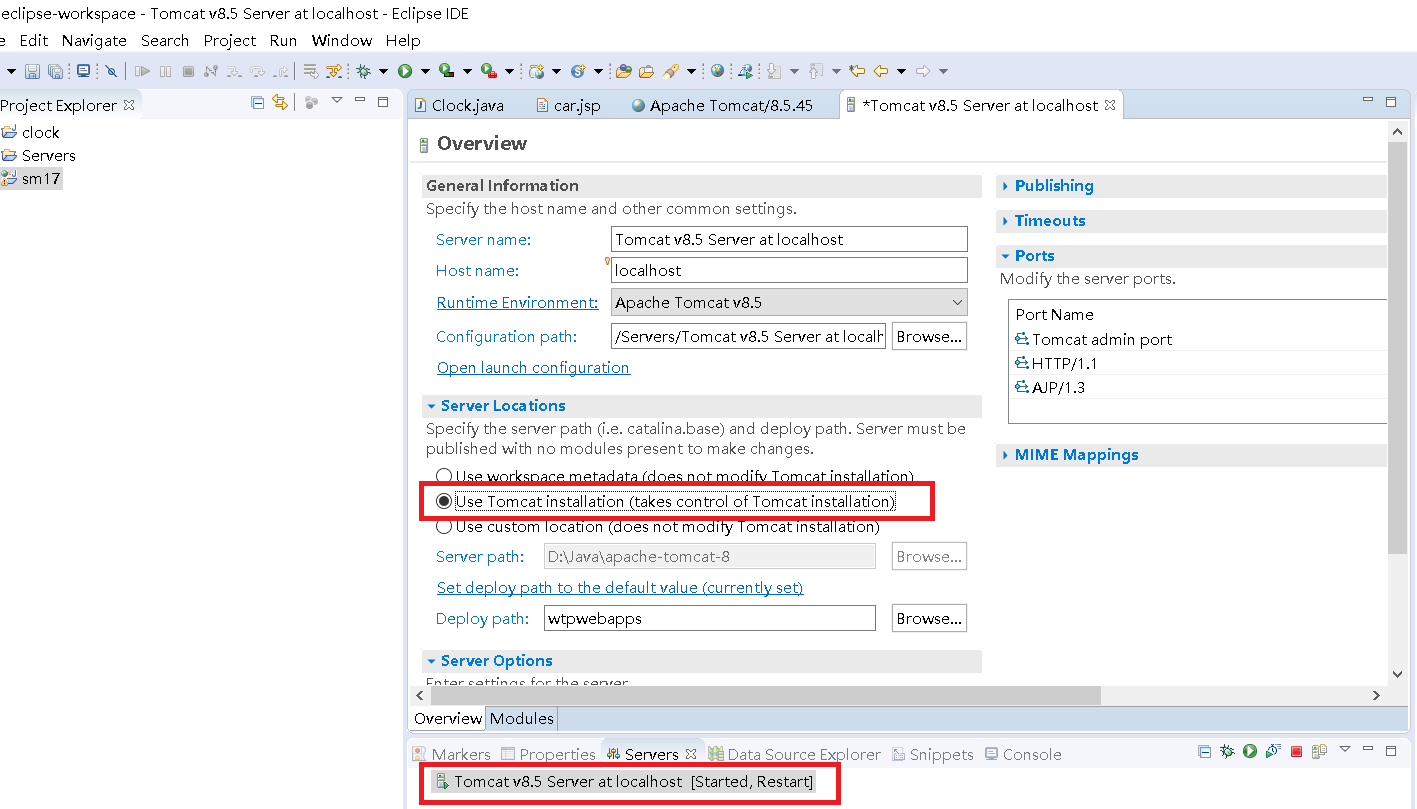1417x809 pixels.
Task: Collapse all in Project Explorer
Action: 257,102
